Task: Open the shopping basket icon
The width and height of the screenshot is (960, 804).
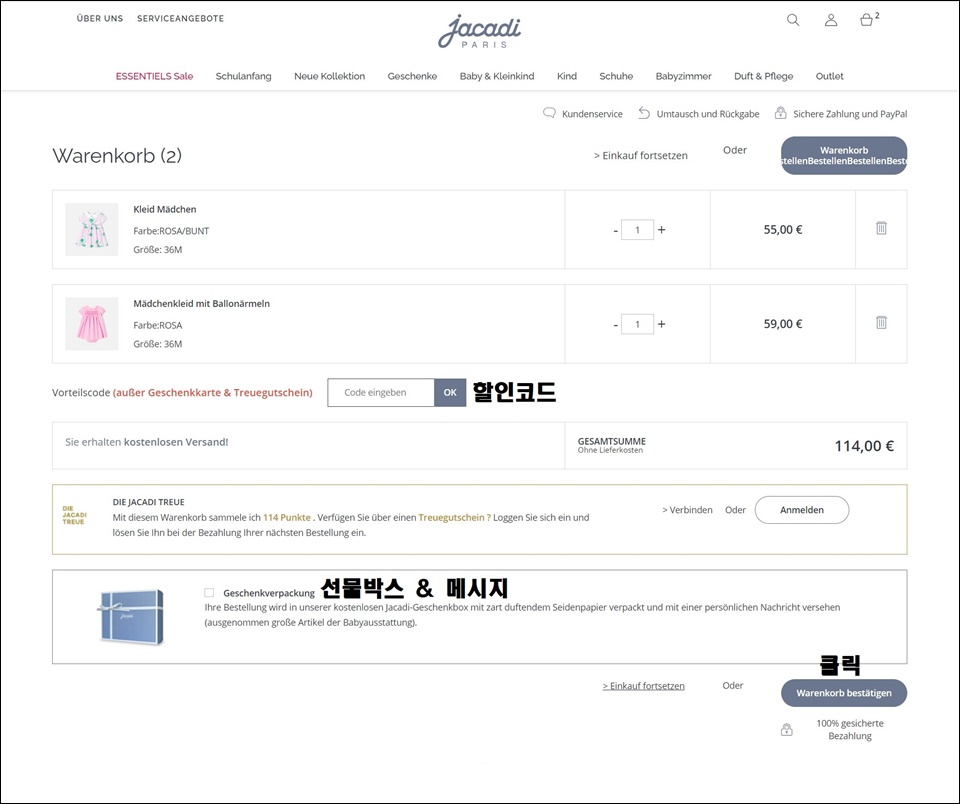Action: (x=866, y=20)
